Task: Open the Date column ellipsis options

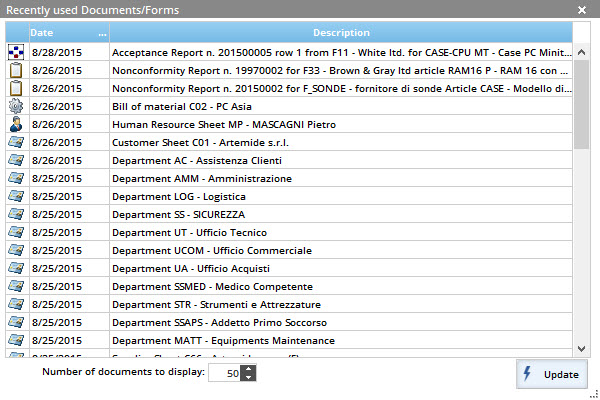Action: pos(102,34)
